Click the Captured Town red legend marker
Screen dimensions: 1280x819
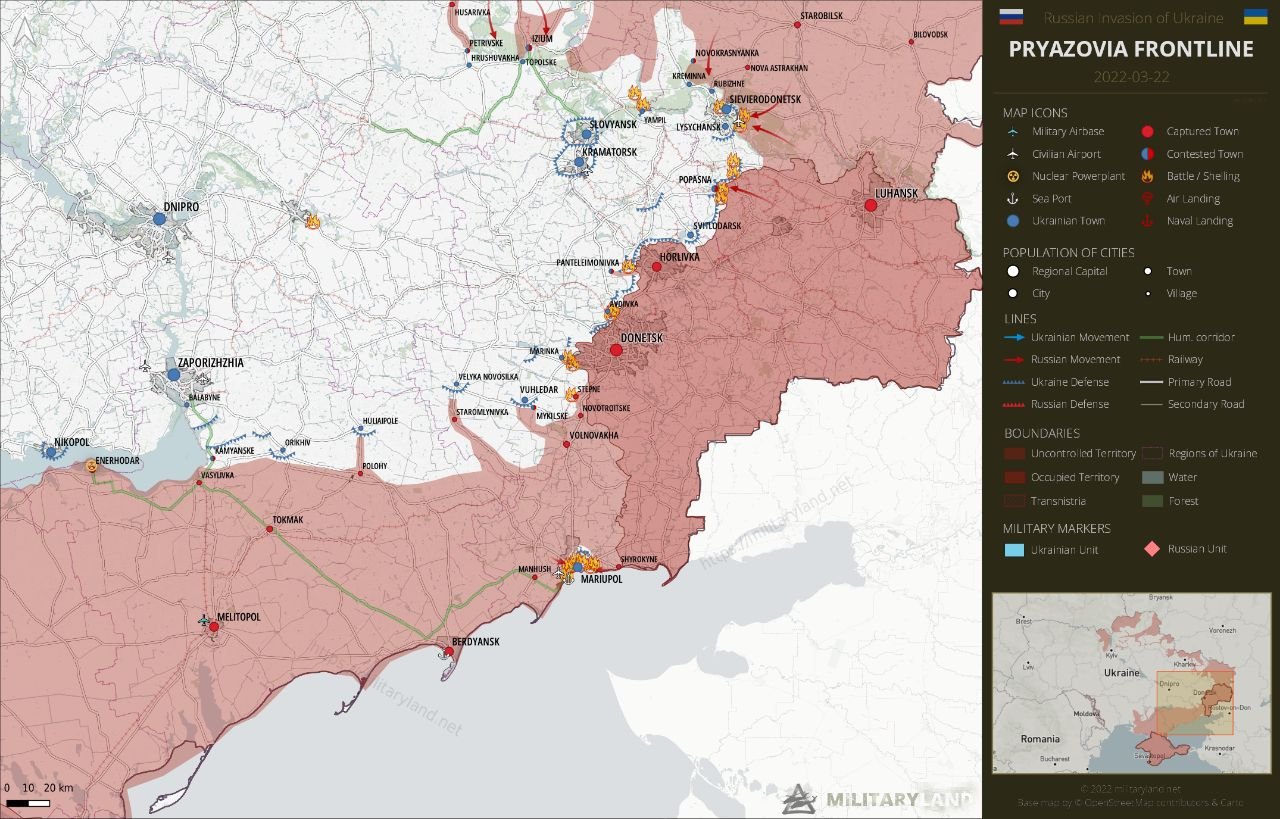(x=1147, y=132)
